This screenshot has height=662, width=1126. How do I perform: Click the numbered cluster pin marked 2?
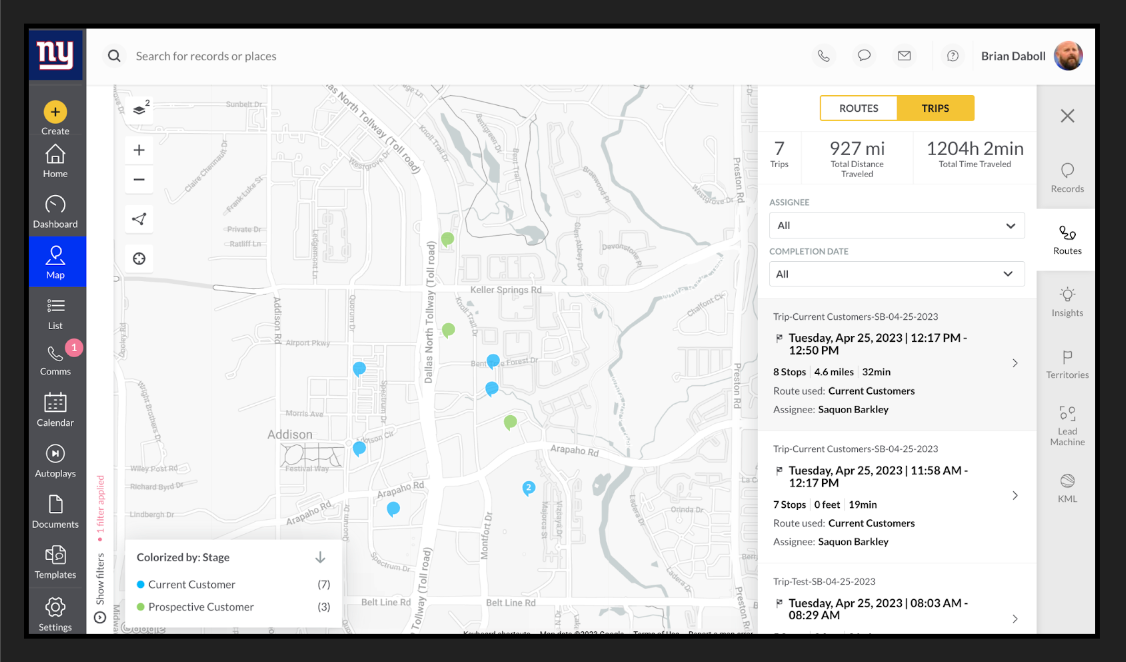[529, 488]
